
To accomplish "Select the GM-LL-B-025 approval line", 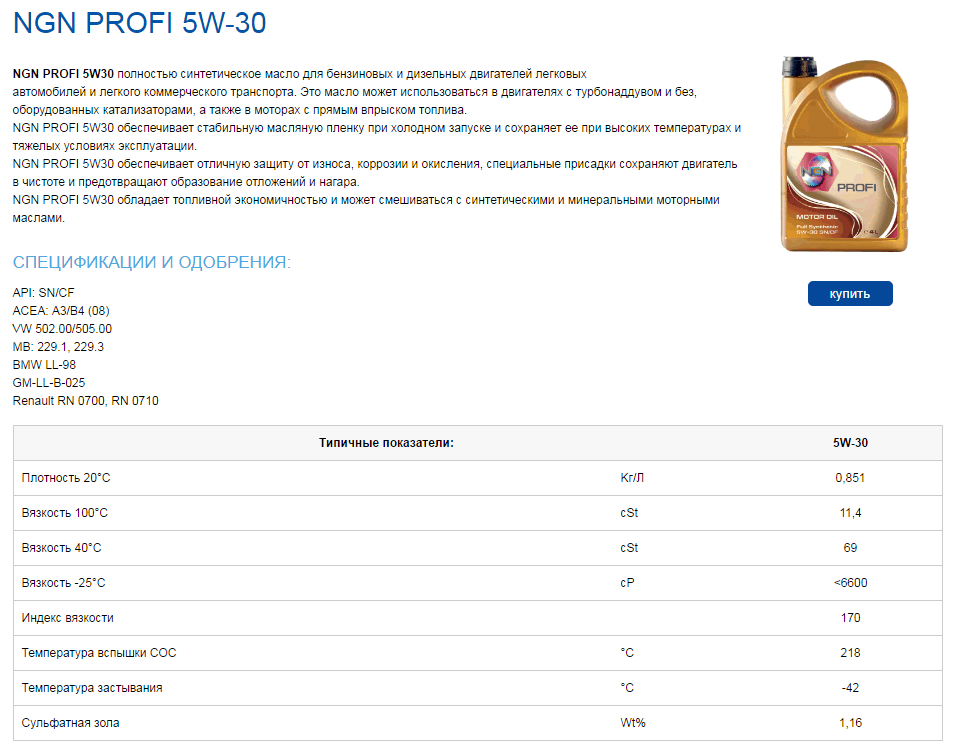I will (49, 383).
